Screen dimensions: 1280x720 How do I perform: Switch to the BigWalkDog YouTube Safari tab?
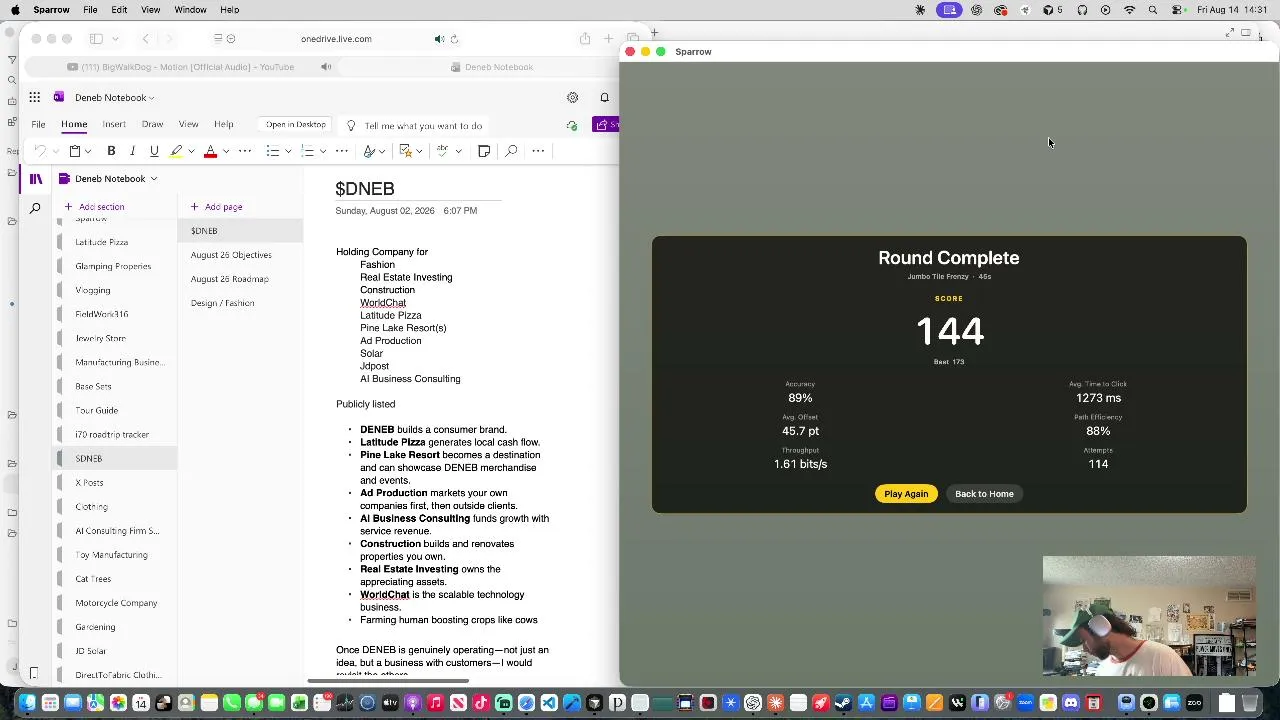click(180, 67)
